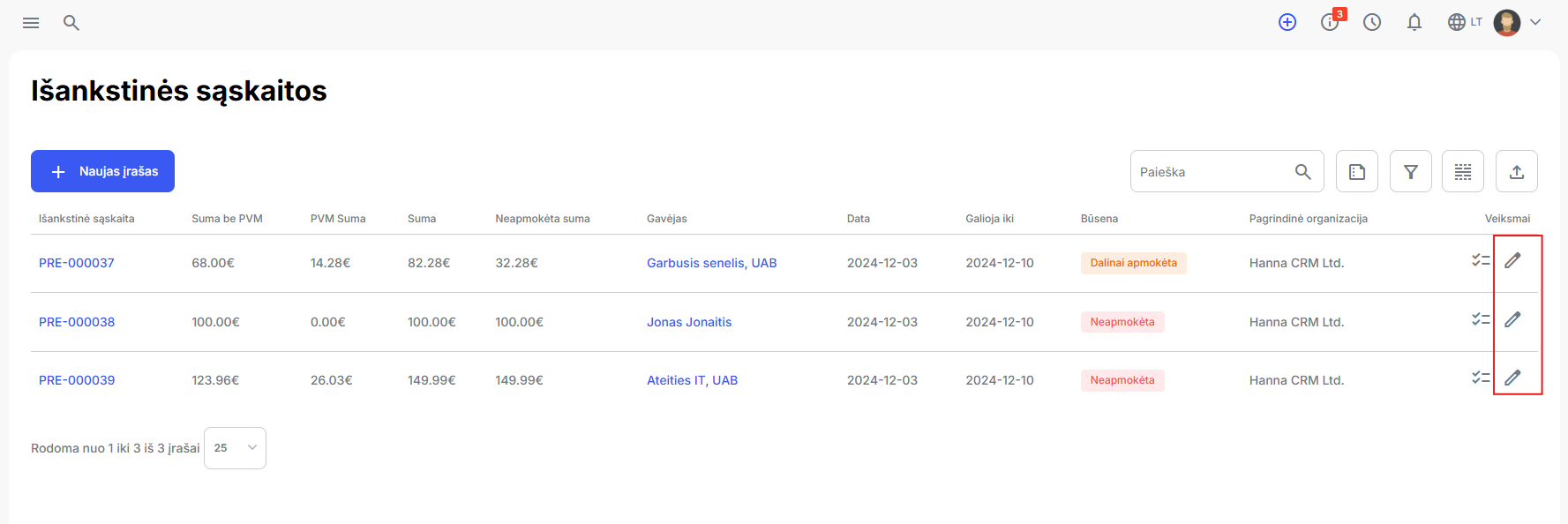The height and width of the screenshot is (524, 1568).
Task: Click the filter funnel button
Action: coord(1411,171)
